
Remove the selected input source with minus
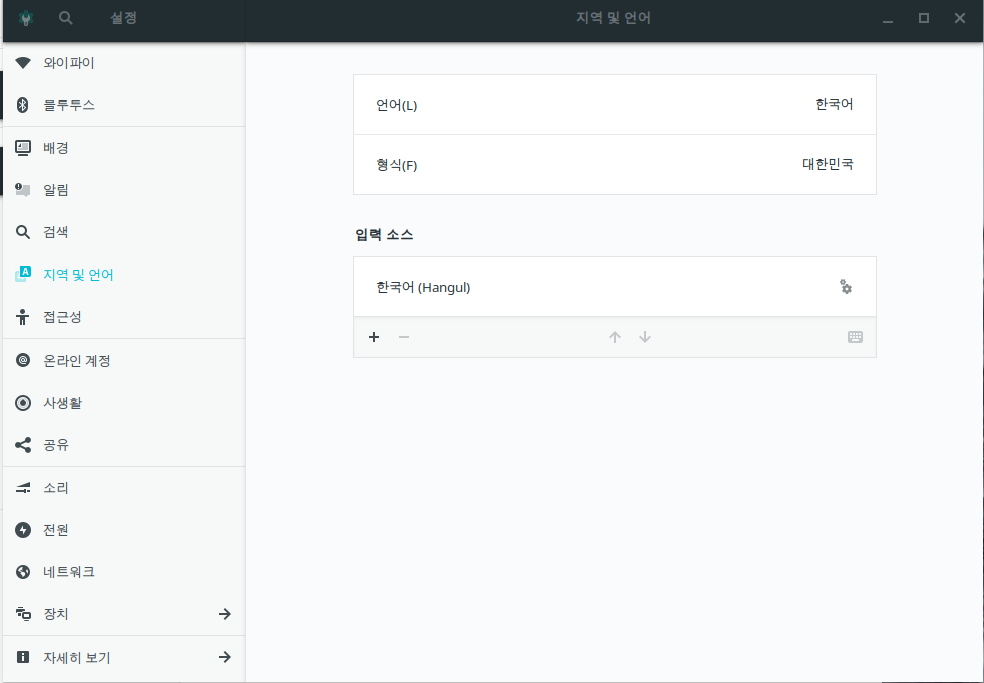coord(404,337)
